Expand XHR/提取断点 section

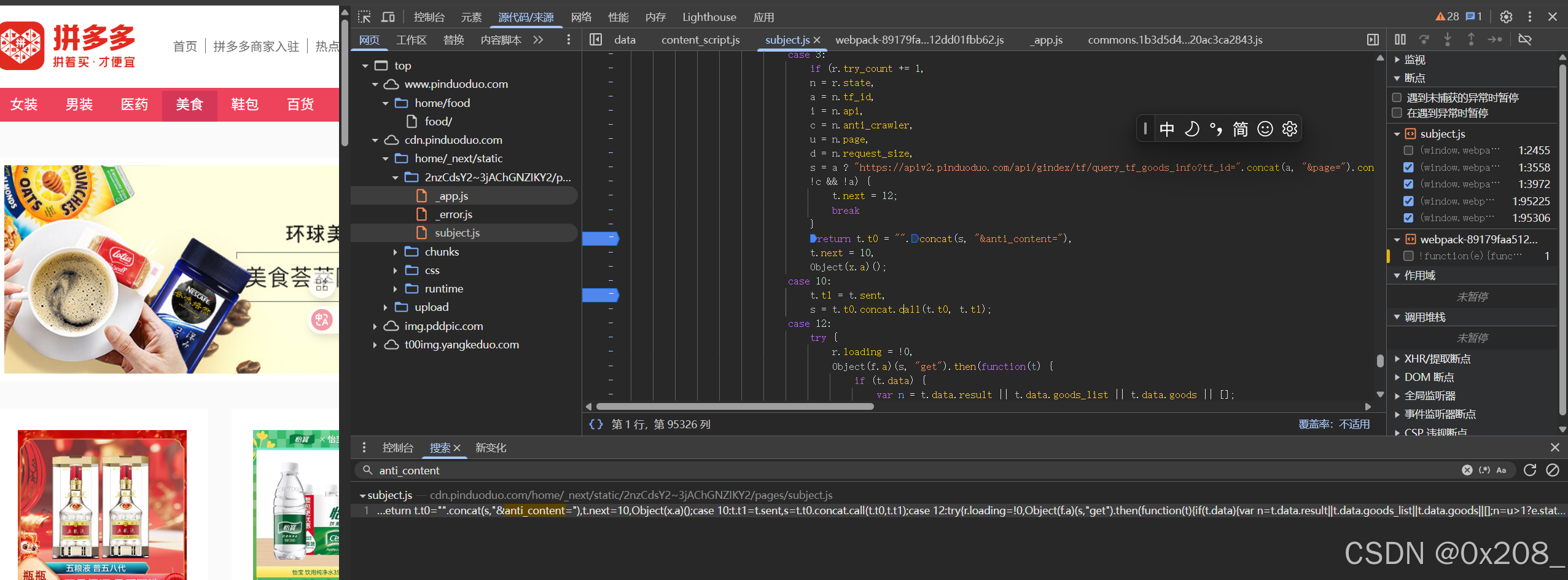(x=1397, y=359)
